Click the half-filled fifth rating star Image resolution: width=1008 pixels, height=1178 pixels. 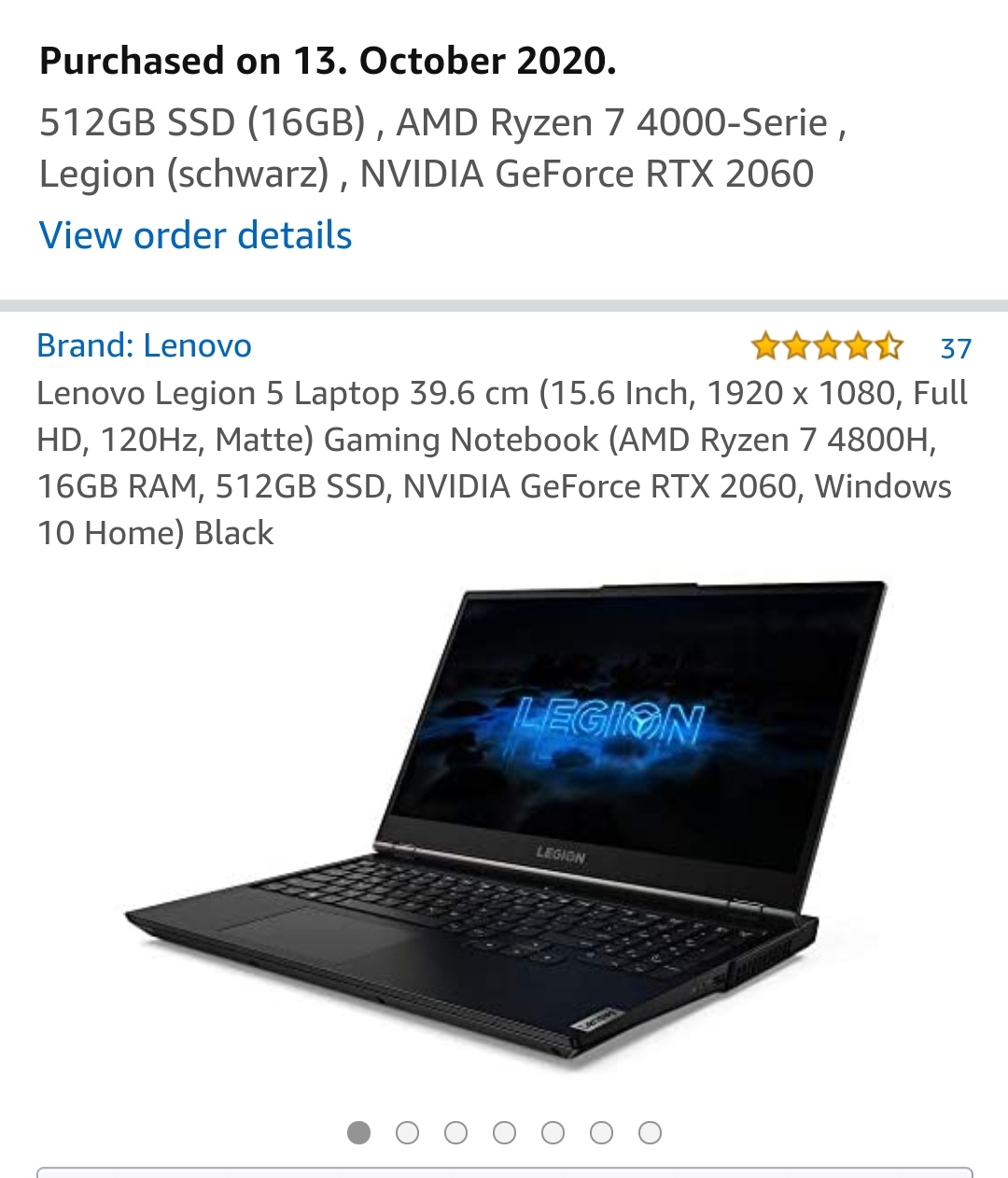point(889,346)
